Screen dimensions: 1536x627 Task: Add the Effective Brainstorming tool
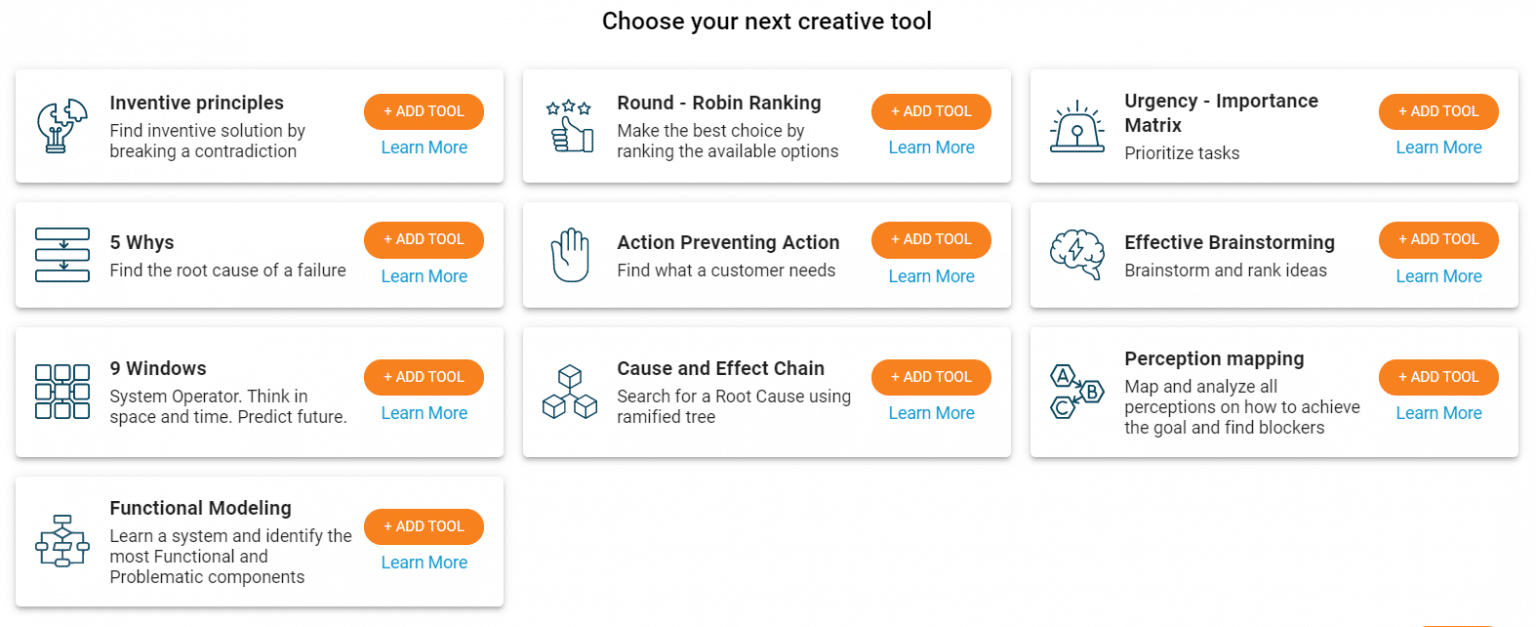coord(1438,239)
